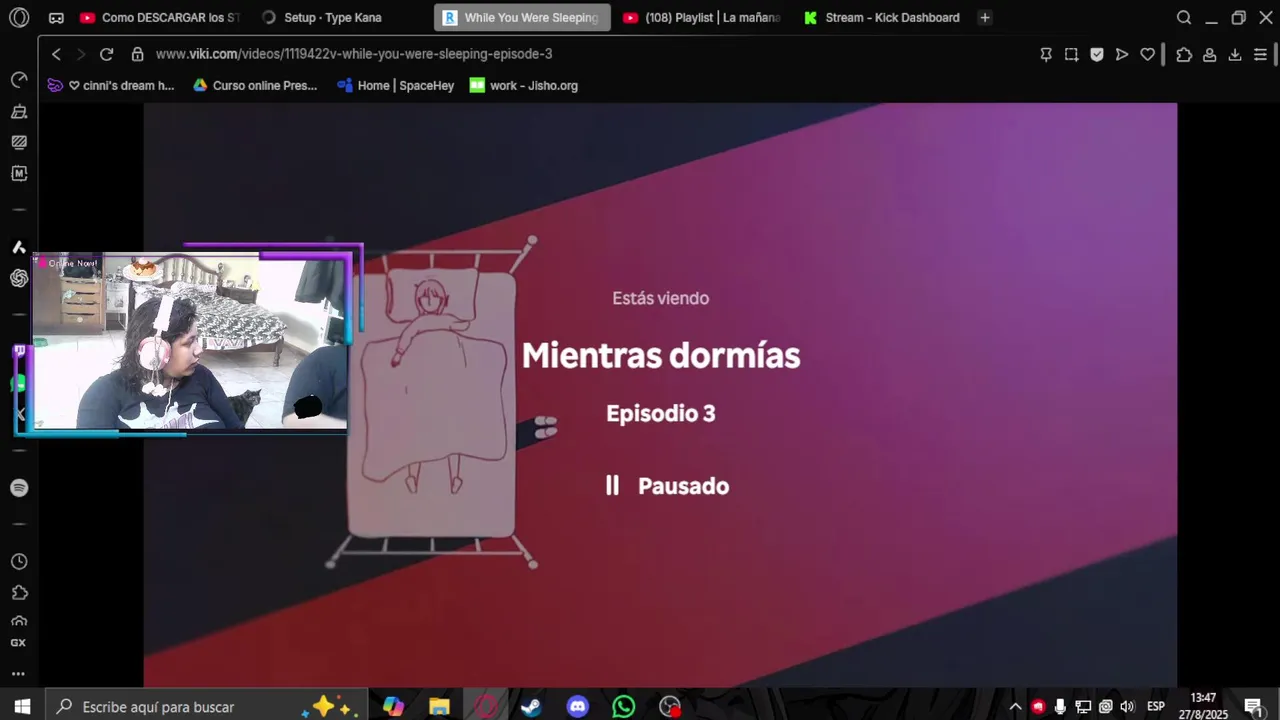Open the M sidebar icon
The height and width of the screenshot is (720, 1280).
19,173
